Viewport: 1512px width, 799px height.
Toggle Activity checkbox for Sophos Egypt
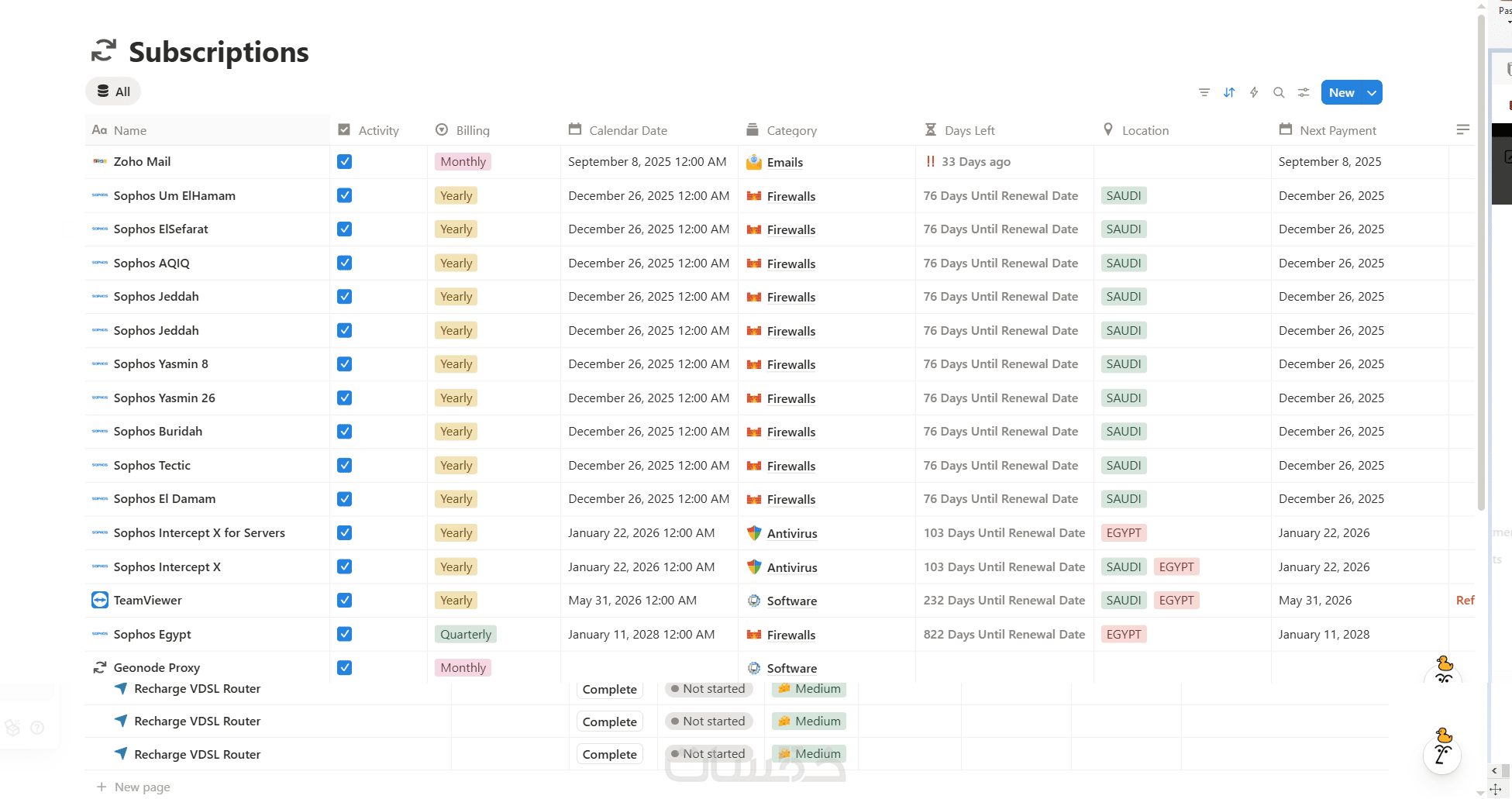(x=345, y=634)
